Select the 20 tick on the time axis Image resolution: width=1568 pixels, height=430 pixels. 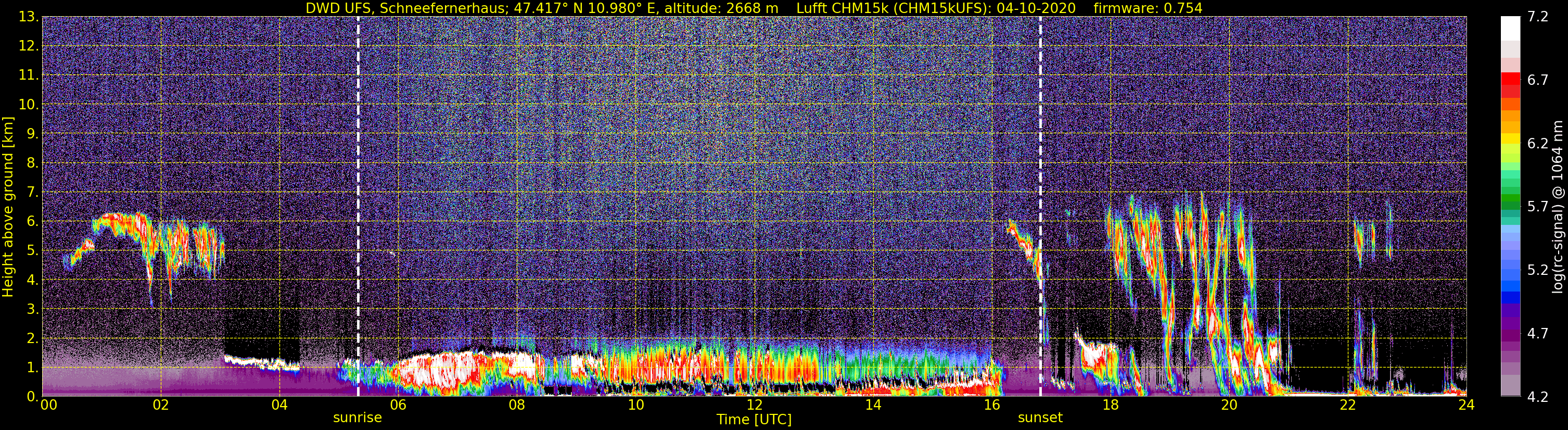pos(1229,404)
